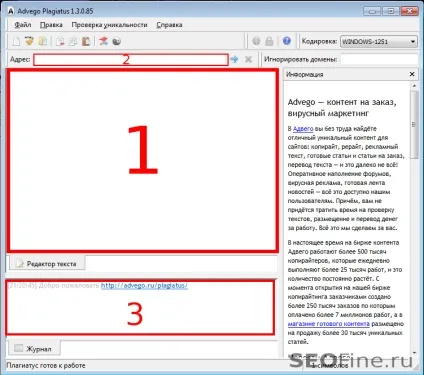The image size is (424, 375).
Task: Create a new document with the blank page icon
Action: [16, 41]
